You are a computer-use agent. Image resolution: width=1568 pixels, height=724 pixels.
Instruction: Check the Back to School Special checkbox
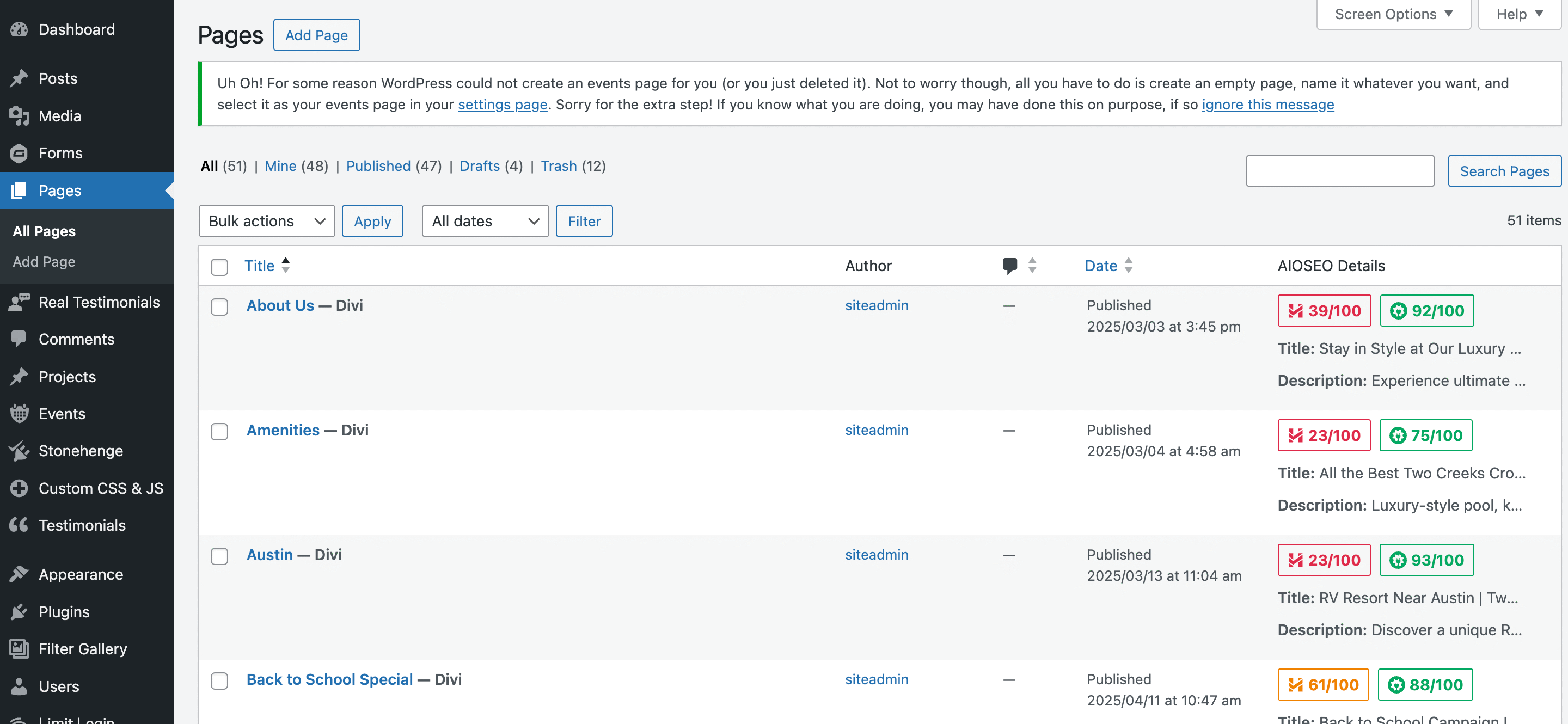(x=219, y=681)
